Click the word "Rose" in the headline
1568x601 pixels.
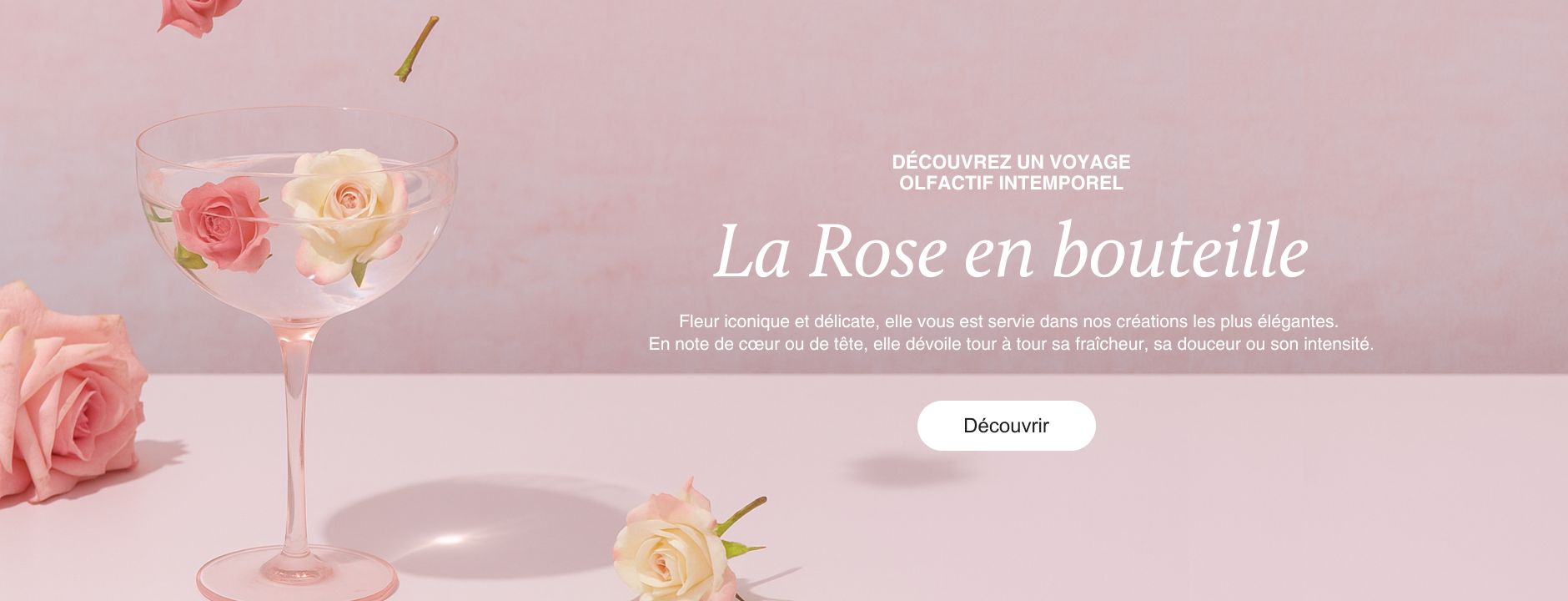coord(878,253)
